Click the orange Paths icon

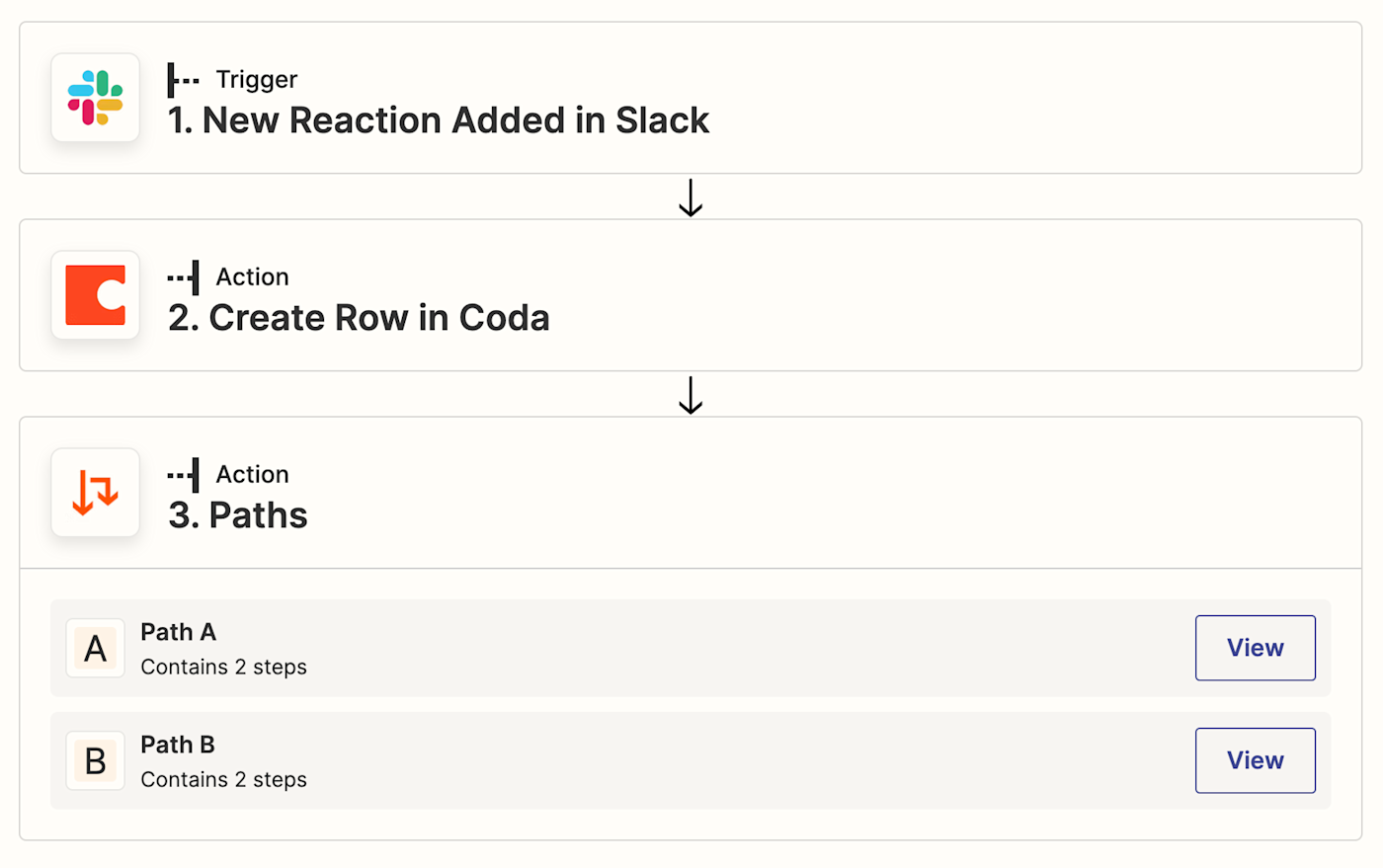pos(95,493)
